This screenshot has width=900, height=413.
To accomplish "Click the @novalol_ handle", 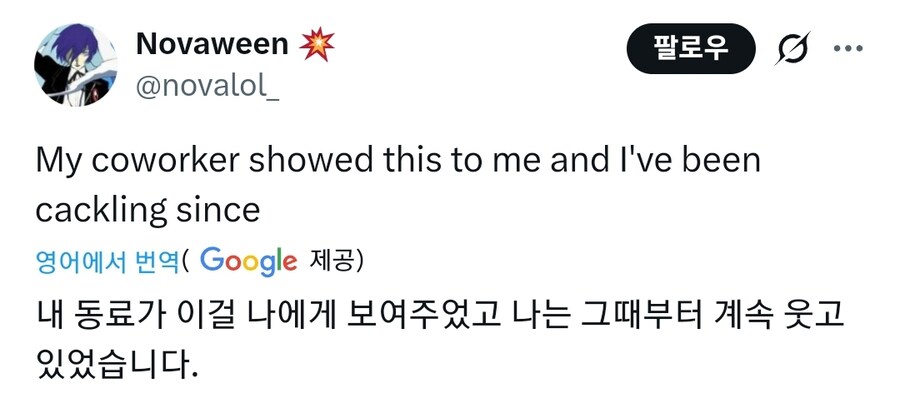I will point(207,86).
